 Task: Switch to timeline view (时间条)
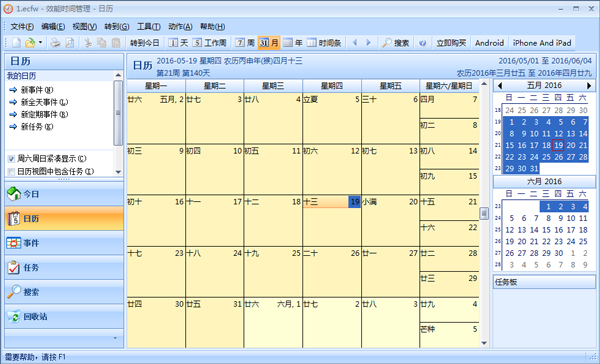pyautogui.click(x=324, y=43)
